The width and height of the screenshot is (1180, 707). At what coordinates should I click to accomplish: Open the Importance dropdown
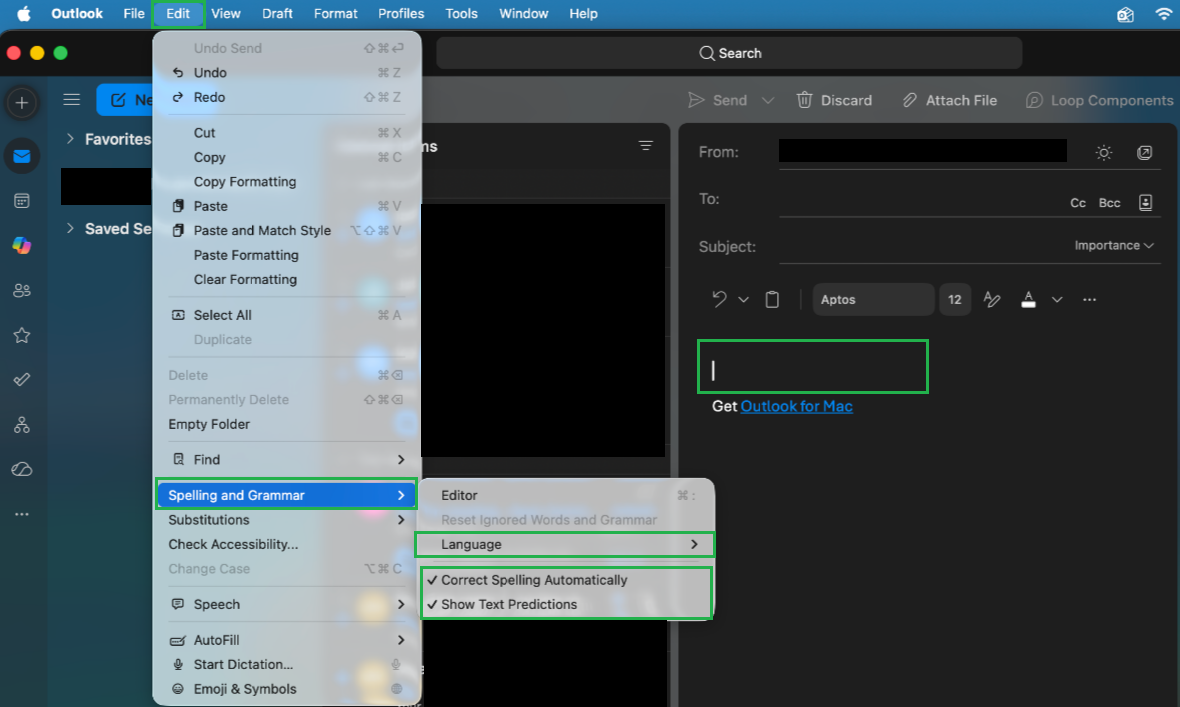1114,245
